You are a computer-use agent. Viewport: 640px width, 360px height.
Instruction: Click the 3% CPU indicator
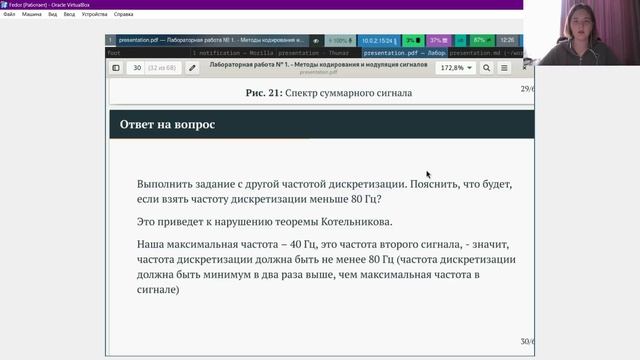[x=413, y=40]
